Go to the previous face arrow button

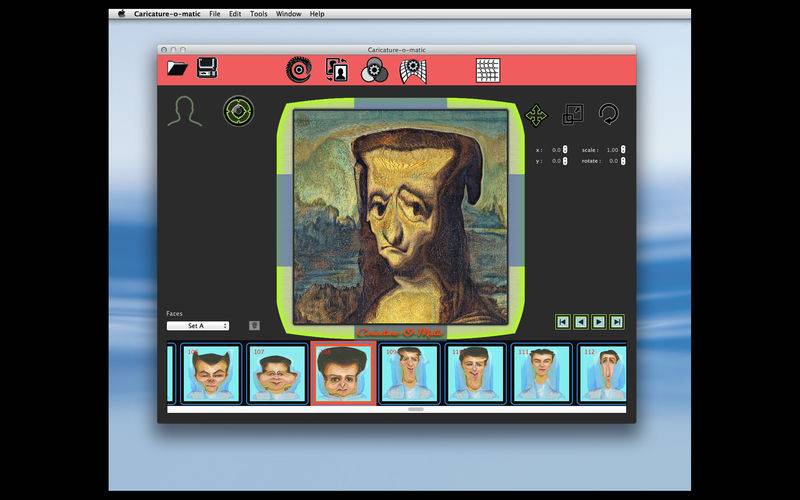coord(581,322)
